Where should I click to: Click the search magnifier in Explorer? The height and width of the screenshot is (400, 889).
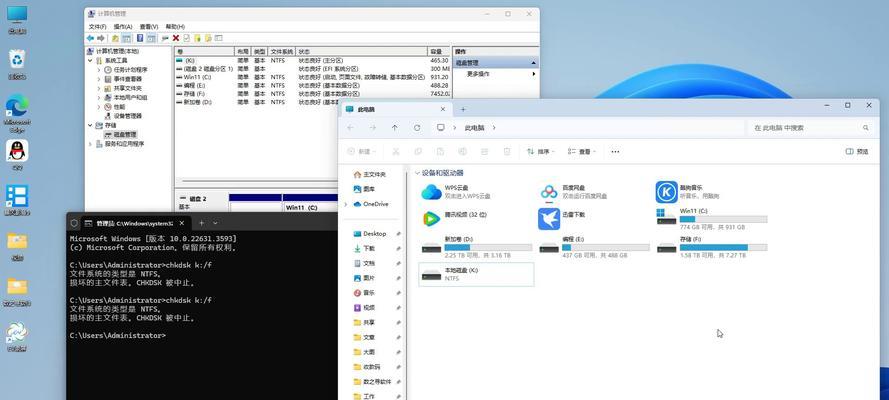point(866,128)
